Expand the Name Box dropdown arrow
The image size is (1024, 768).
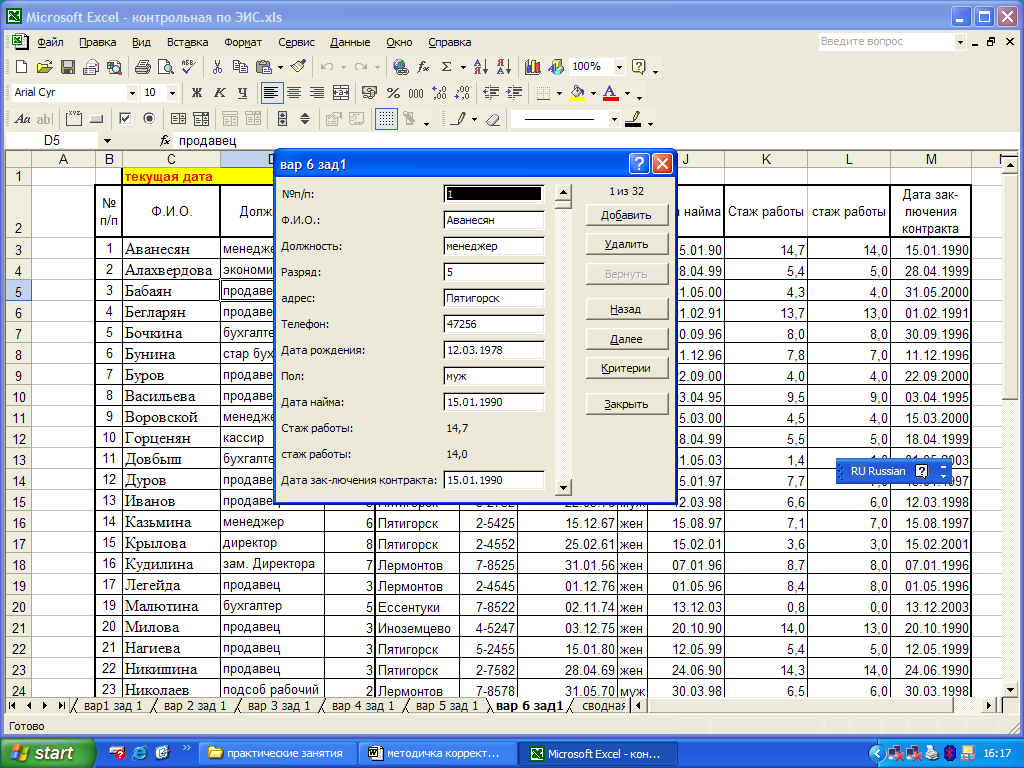(107, 141)
